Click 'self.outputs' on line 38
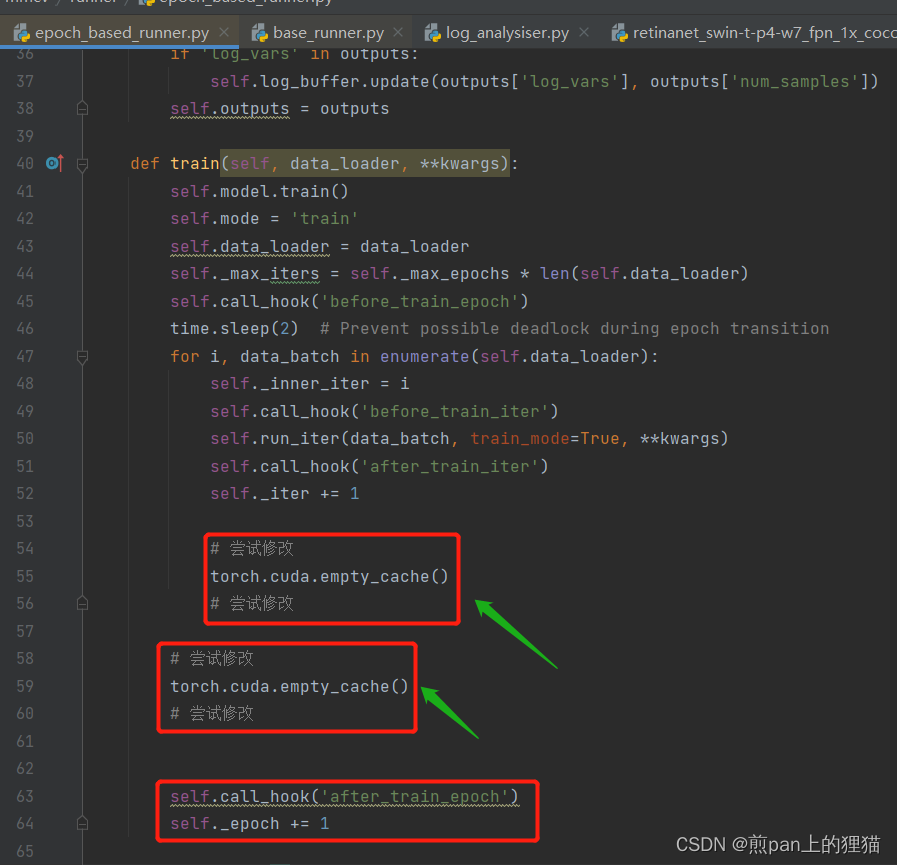897x865 pixels. (230, 109)
